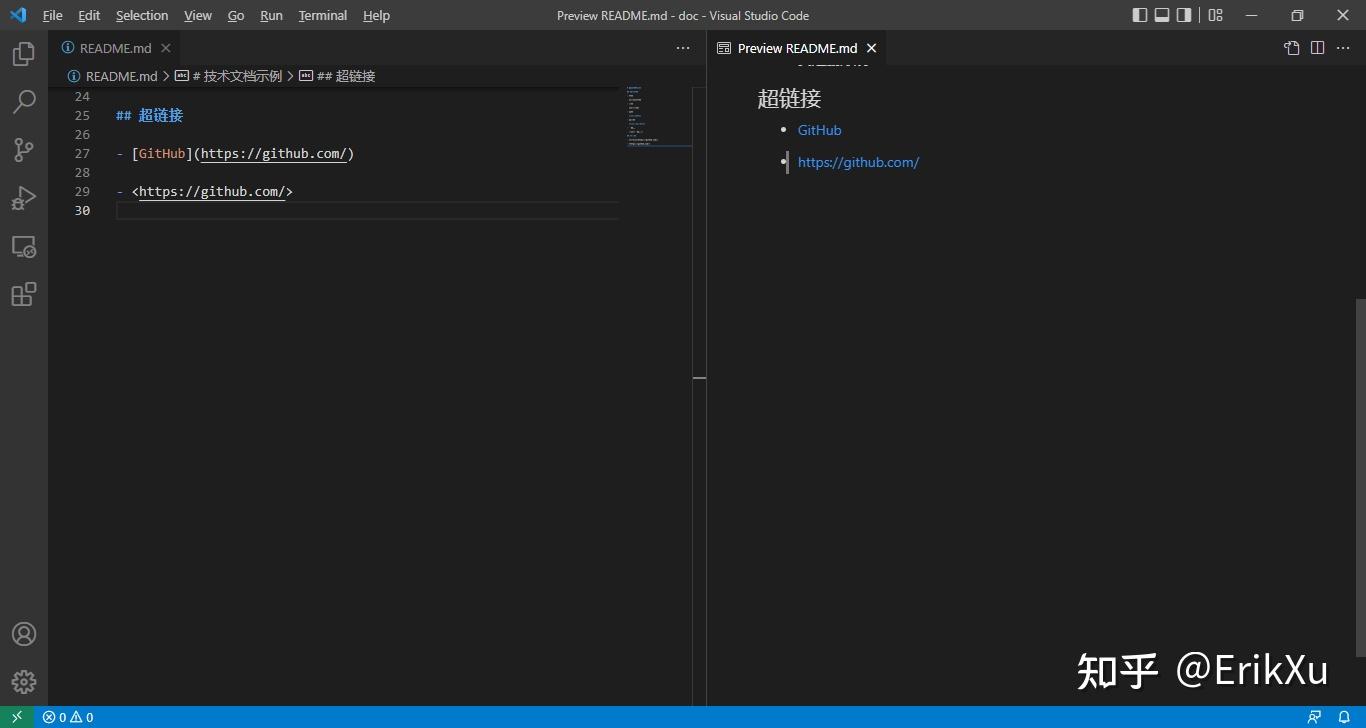The width and height of the screenshot is (1366, 728).
Task: Open the Terminal menu
Action: click(323, 15)
